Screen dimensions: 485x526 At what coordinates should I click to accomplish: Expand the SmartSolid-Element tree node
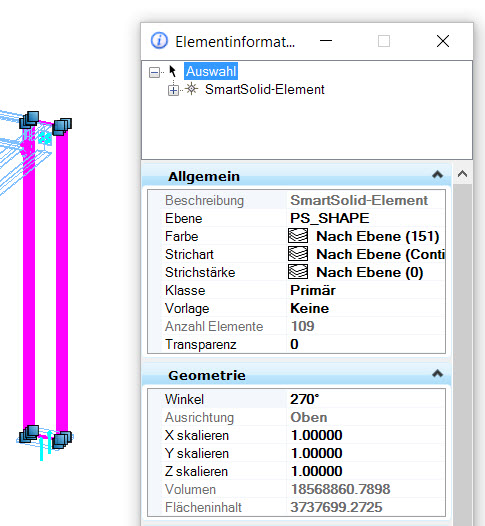point(173,90)
